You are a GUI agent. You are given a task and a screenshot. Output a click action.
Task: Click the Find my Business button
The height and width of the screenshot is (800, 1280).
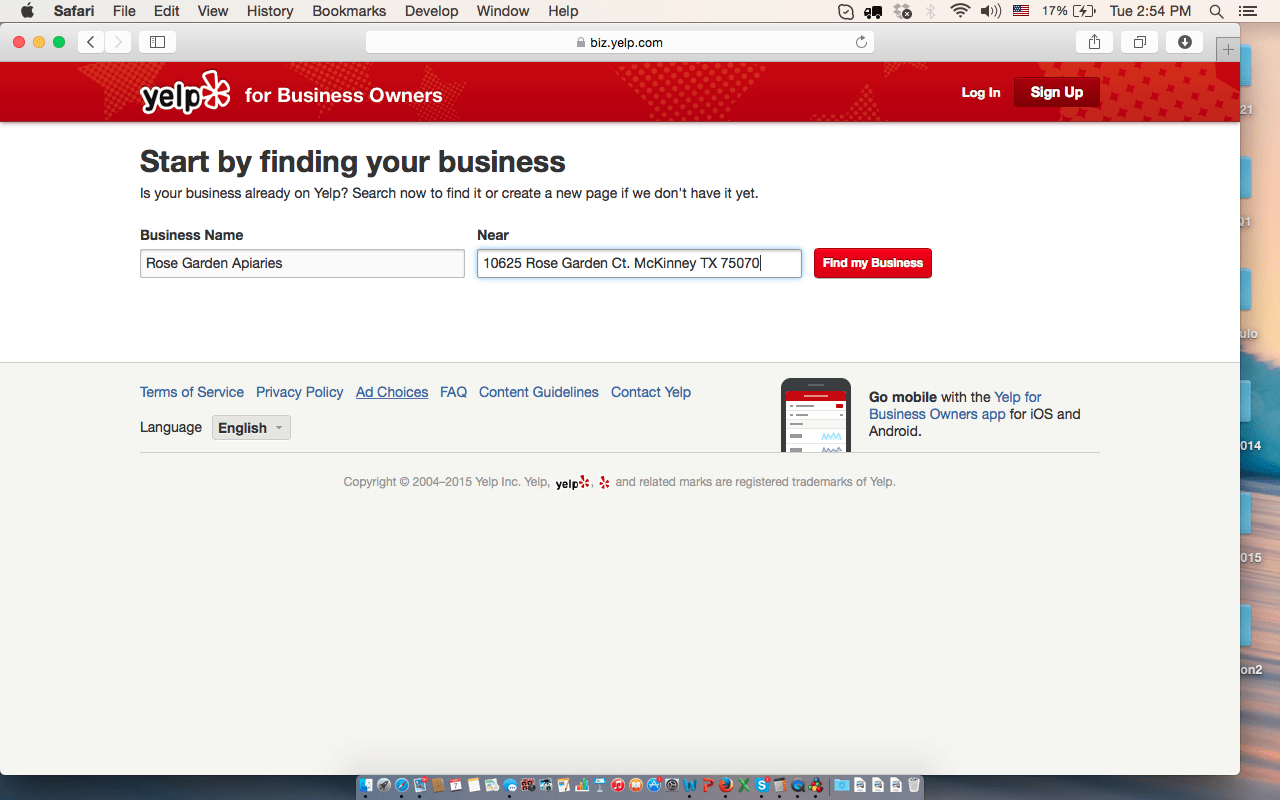[x=873, y=263]
